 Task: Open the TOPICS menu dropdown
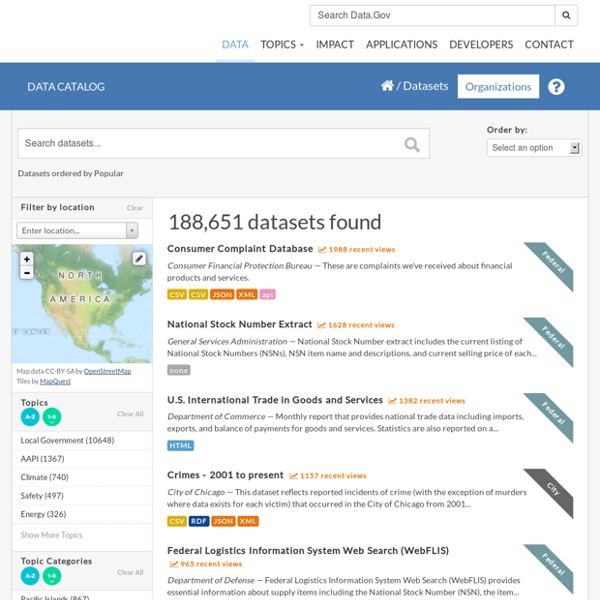point(282,45)
